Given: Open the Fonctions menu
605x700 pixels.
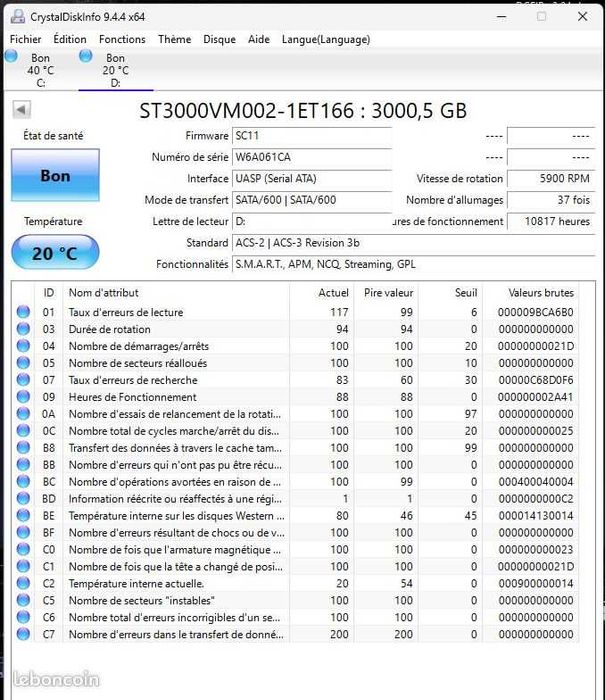Looking at the screenshot, I should click(122, 39).
